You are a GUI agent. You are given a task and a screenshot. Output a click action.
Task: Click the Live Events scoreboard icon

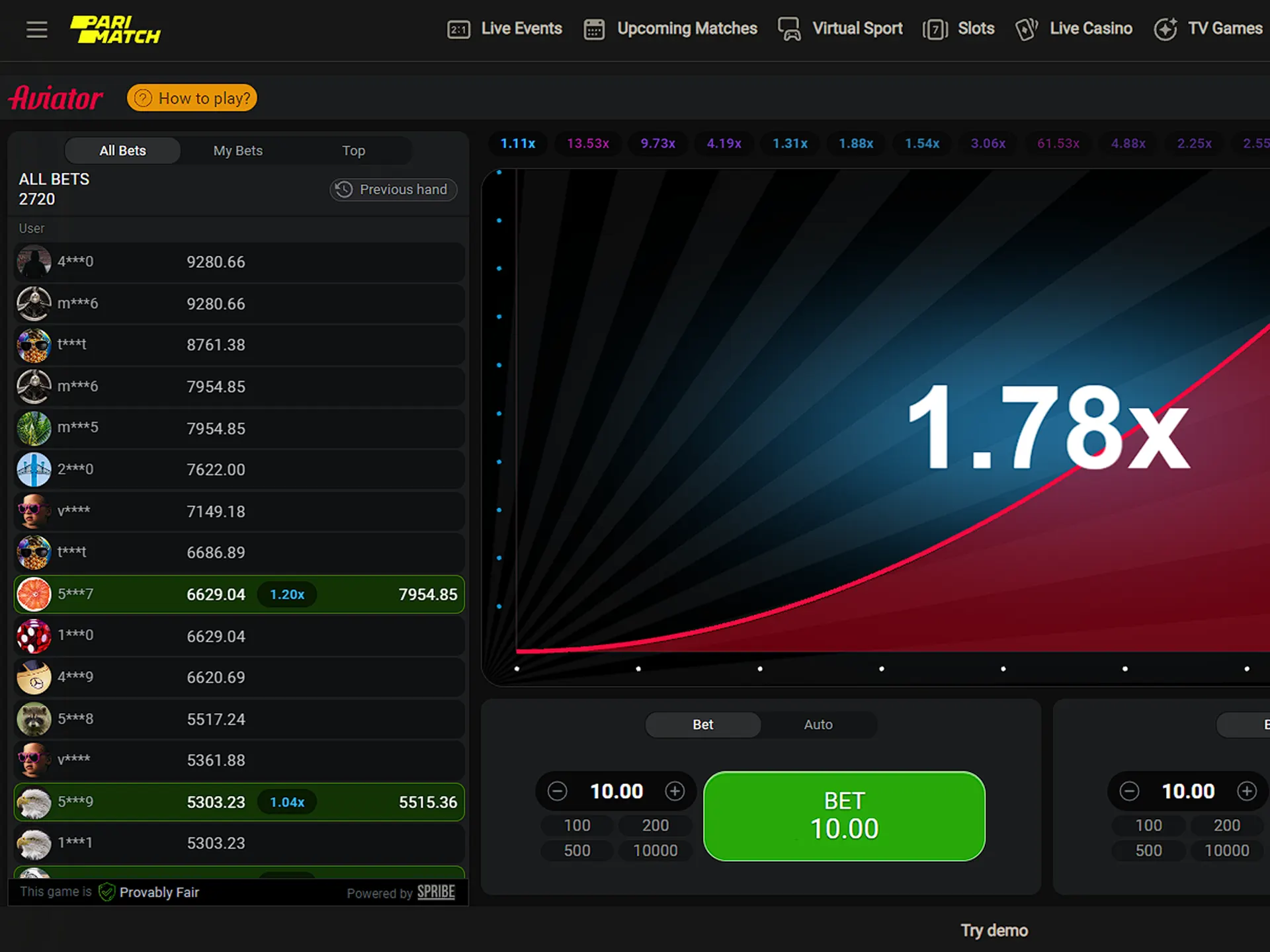[458, 29]
